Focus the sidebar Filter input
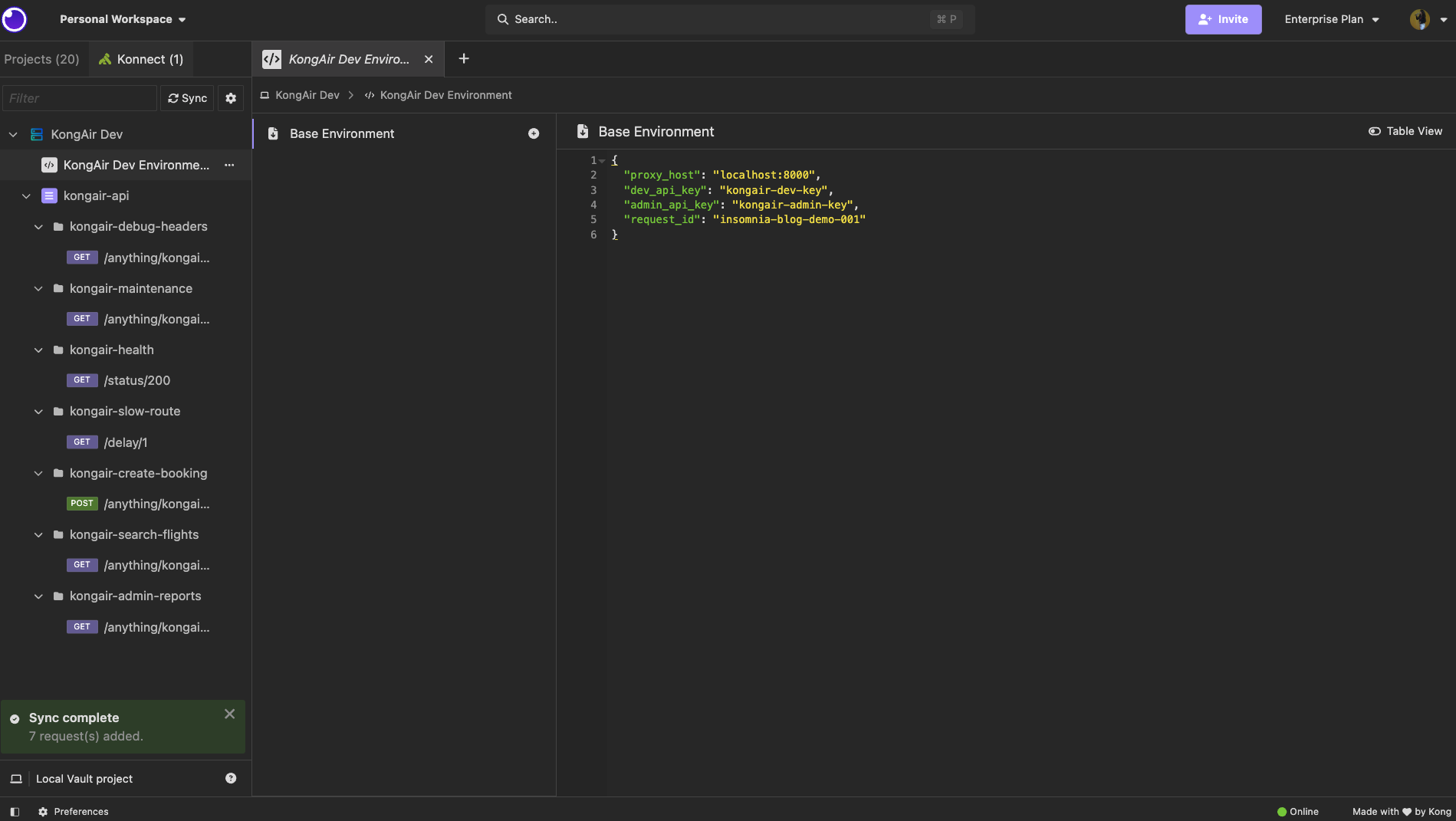The width and height of the screenshot is (1456, 821). (x=80, y=98)
